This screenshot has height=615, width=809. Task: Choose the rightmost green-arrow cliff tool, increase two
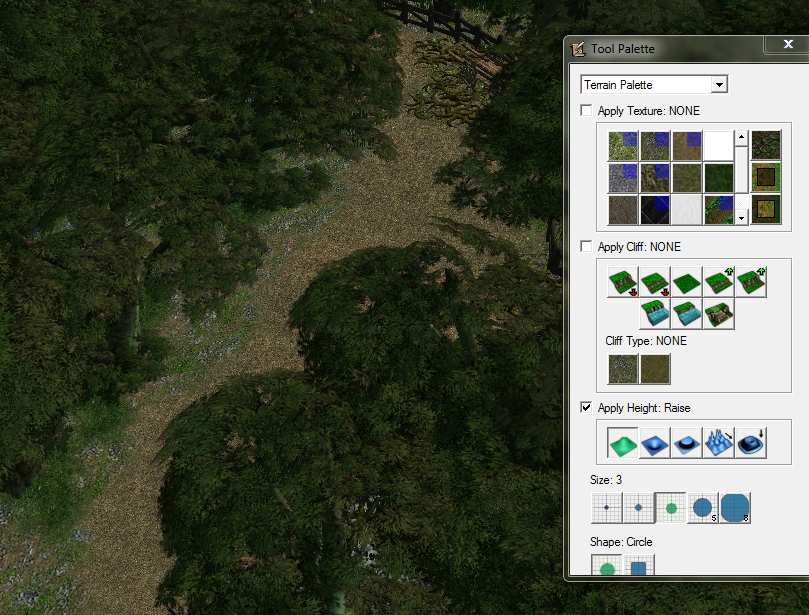(751, 282)
